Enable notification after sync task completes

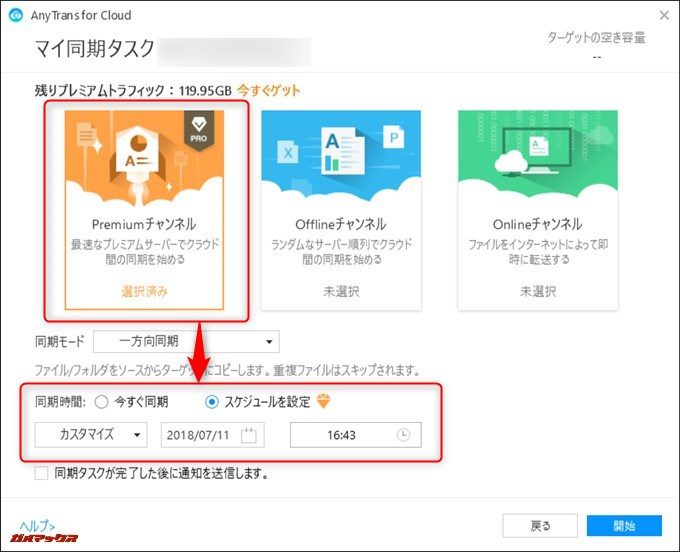[41, 473]
